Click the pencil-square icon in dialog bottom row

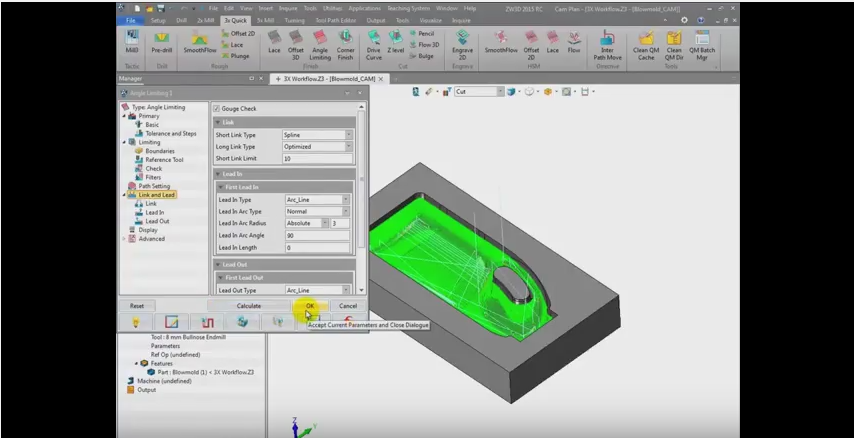[x=171, y=322]
